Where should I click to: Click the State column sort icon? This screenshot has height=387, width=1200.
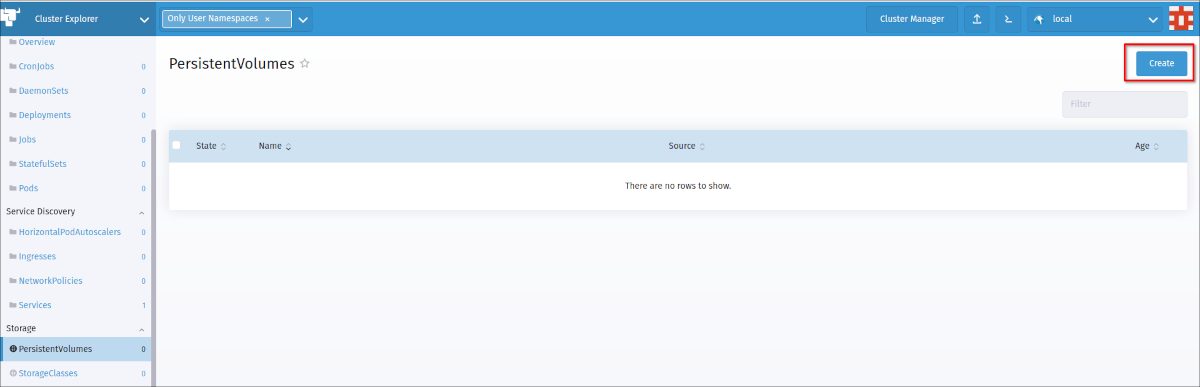click(x=223, y=146)
